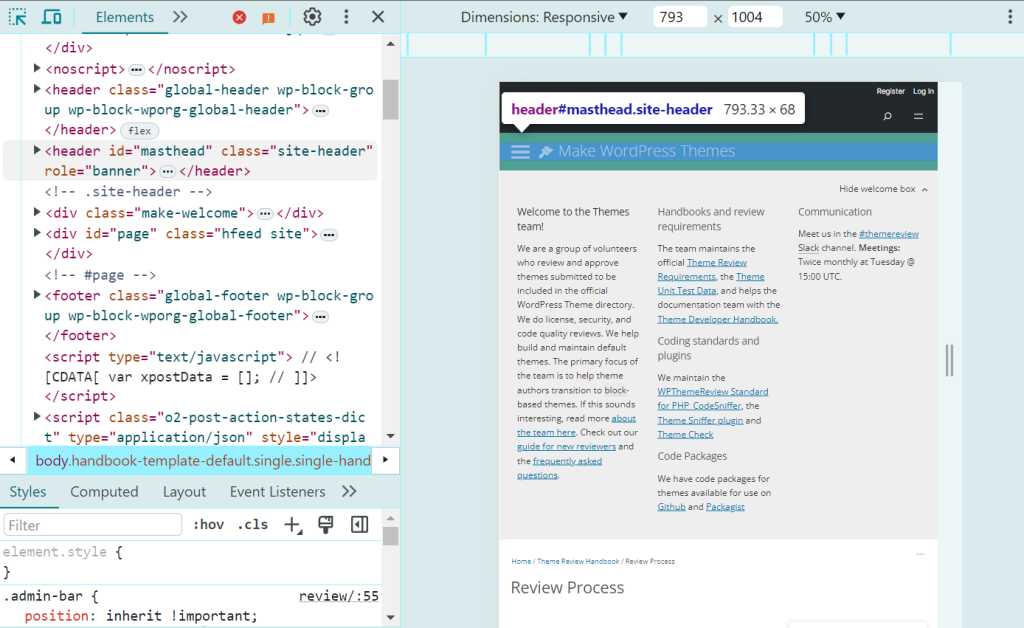
Task: Open DevTools settings with the gear icon
Action: click(311, 17)
